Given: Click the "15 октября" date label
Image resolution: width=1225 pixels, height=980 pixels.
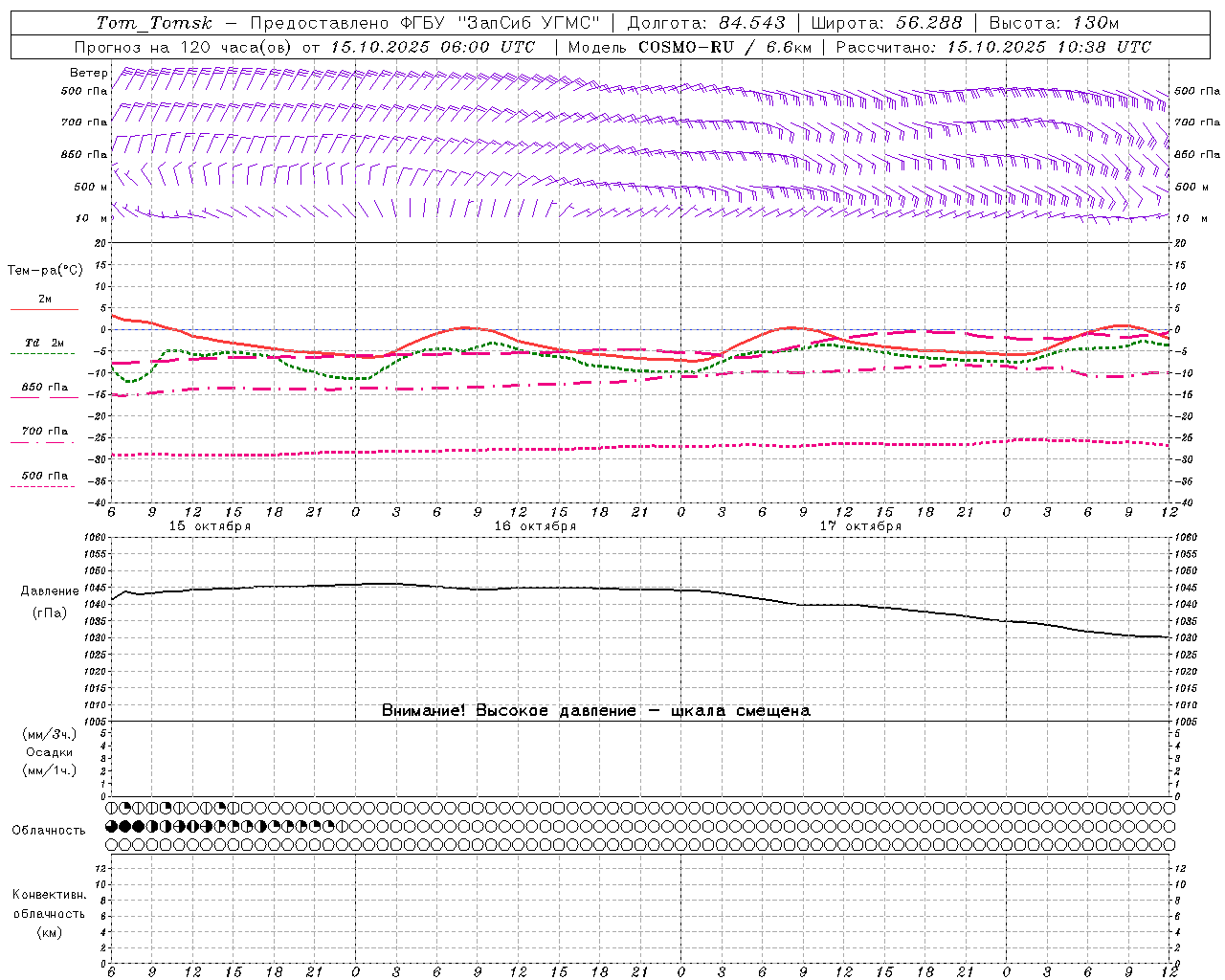Looking at the screenshot, I should (x=210, y=526).
